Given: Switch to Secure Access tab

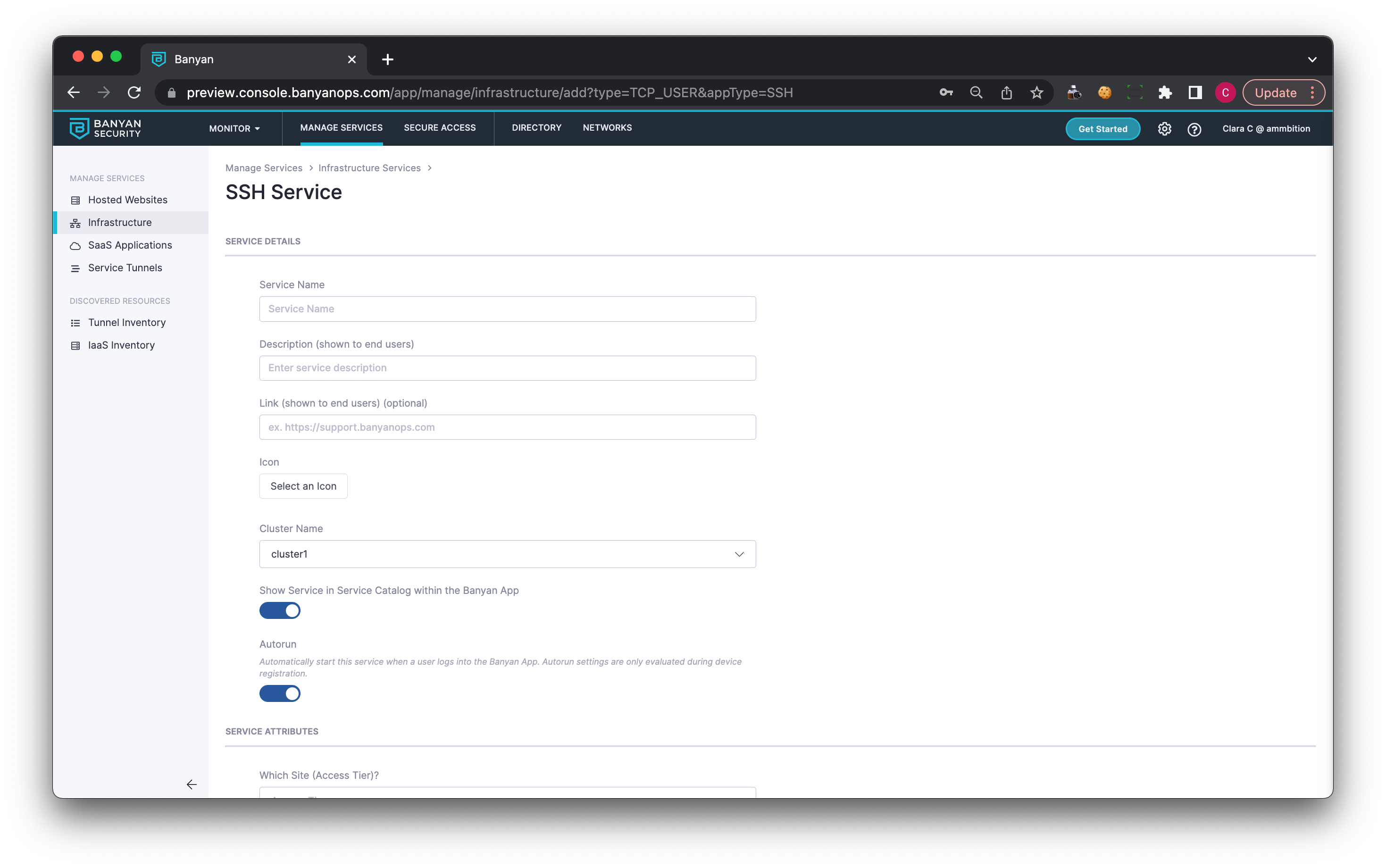Looking at the screenshot, I should pos(440,127).
